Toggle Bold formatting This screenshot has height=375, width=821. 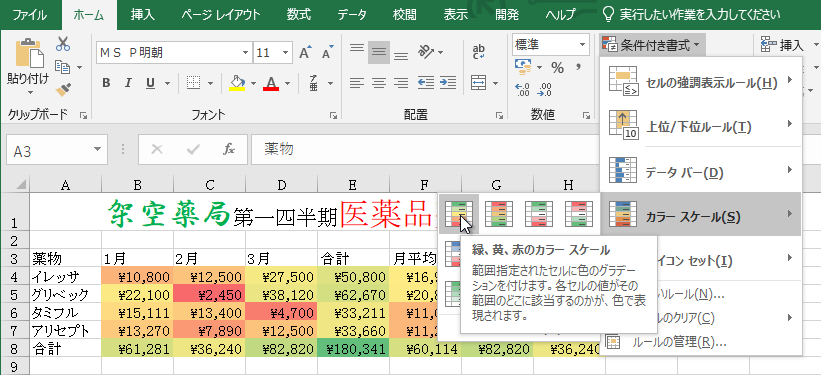106,83
